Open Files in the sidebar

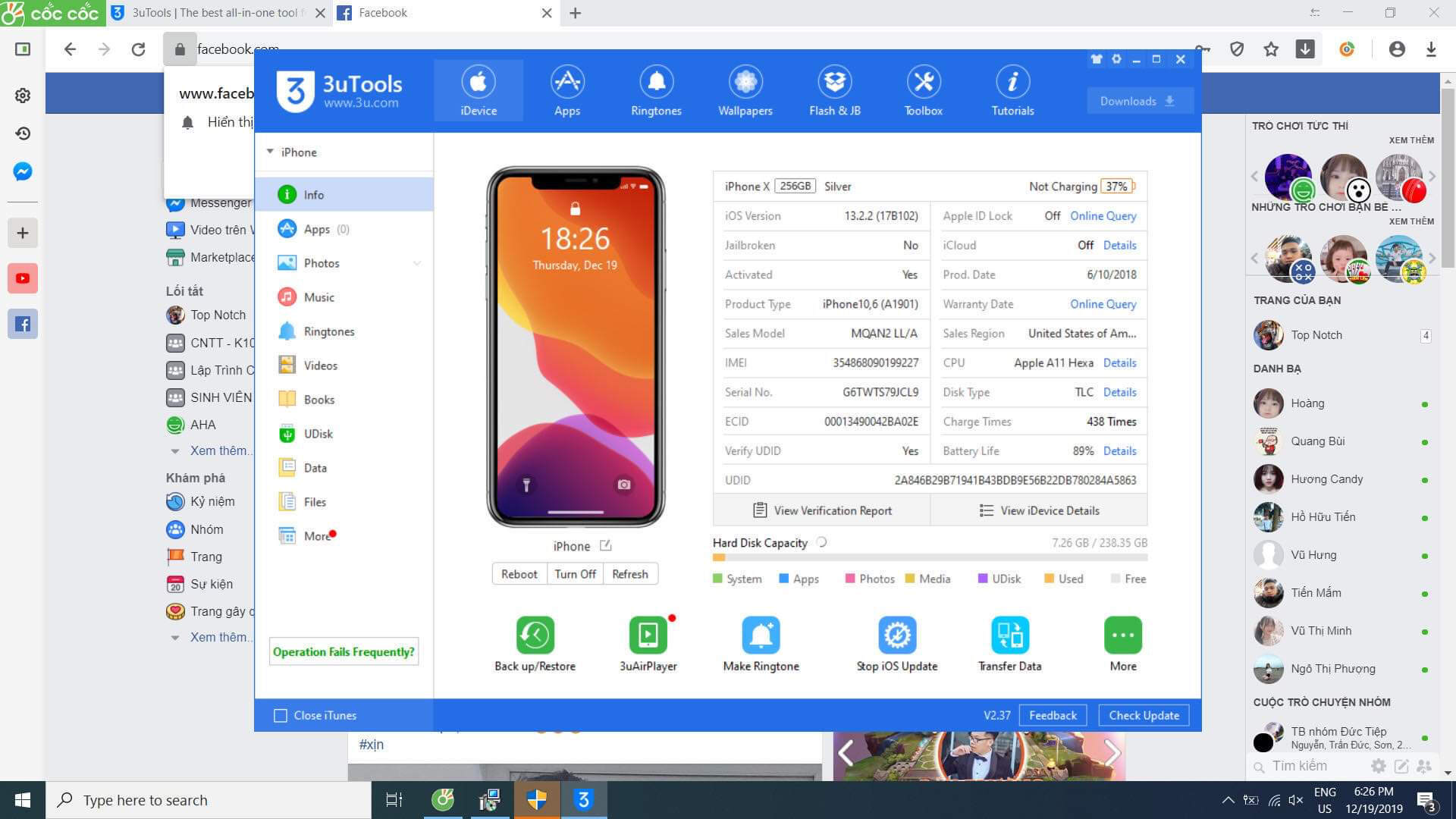tap(344, 502)
